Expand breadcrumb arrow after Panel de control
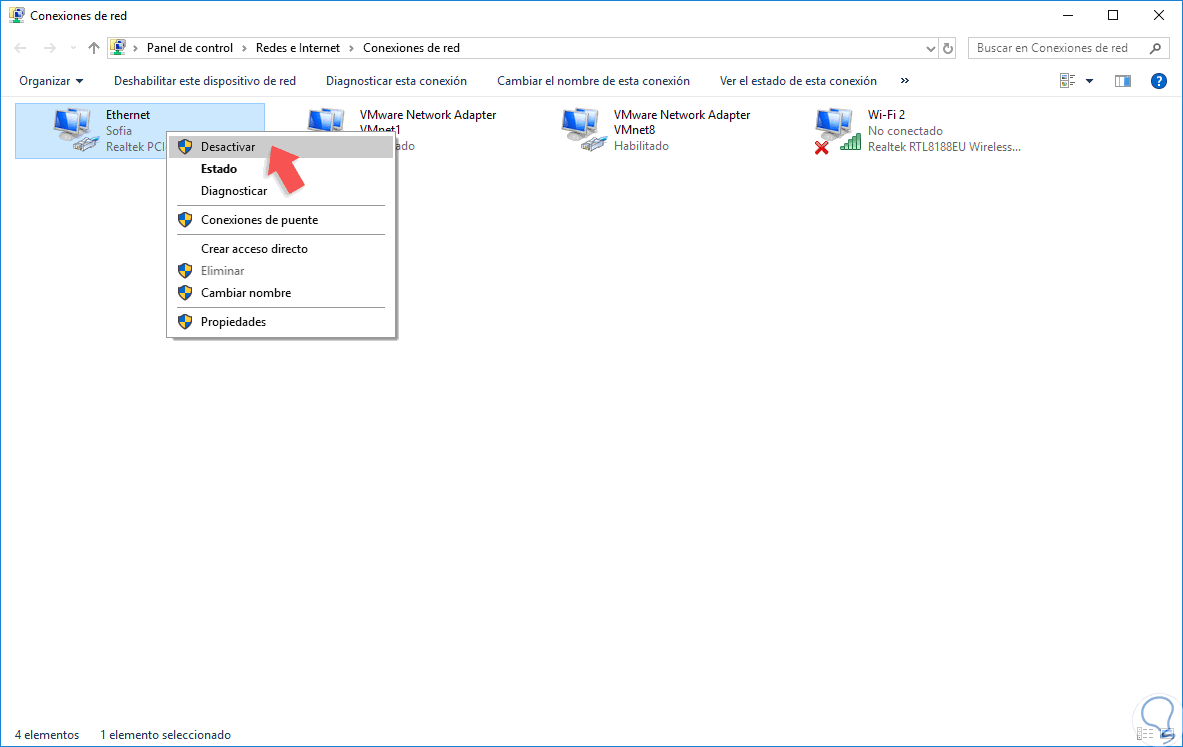 click(x=244, y=48)
